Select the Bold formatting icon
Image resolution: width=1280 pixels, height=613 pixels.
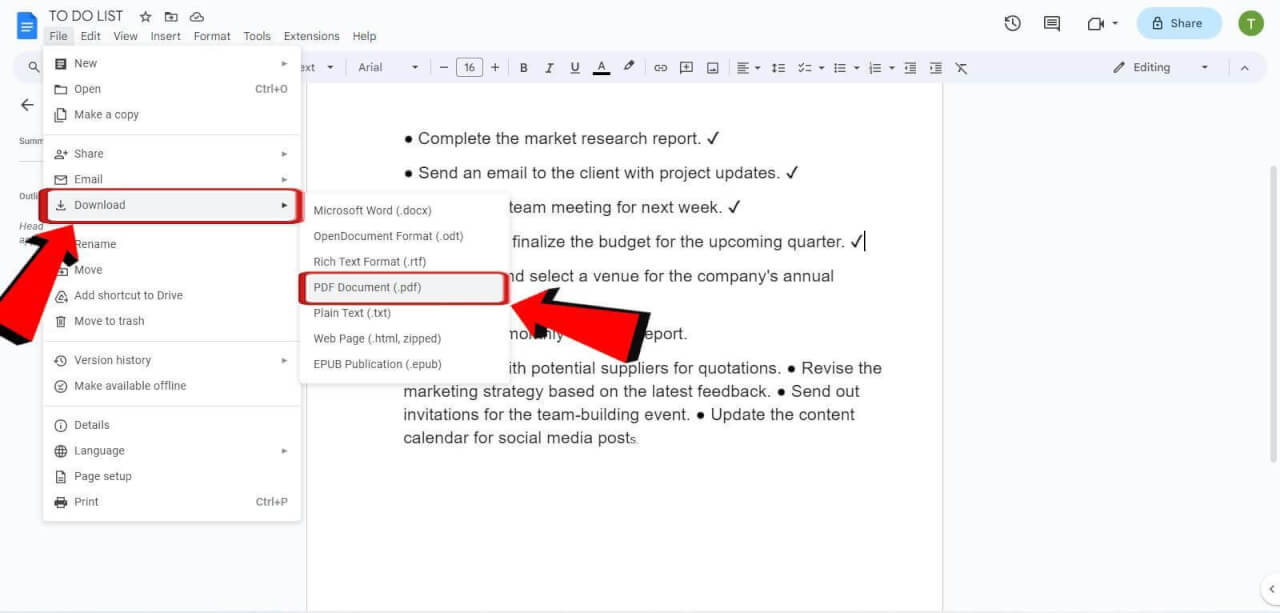pos(524,67)
